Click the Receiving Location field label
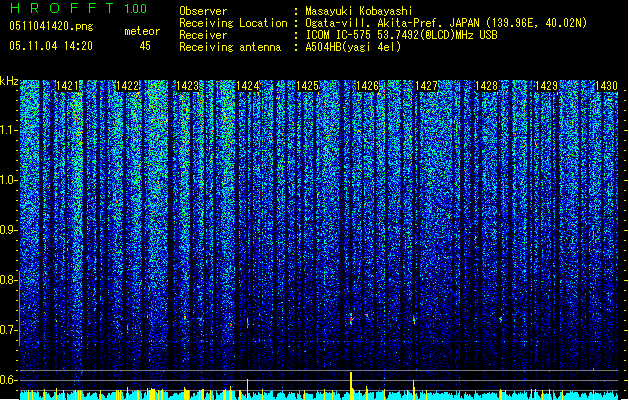 (233, 23)
